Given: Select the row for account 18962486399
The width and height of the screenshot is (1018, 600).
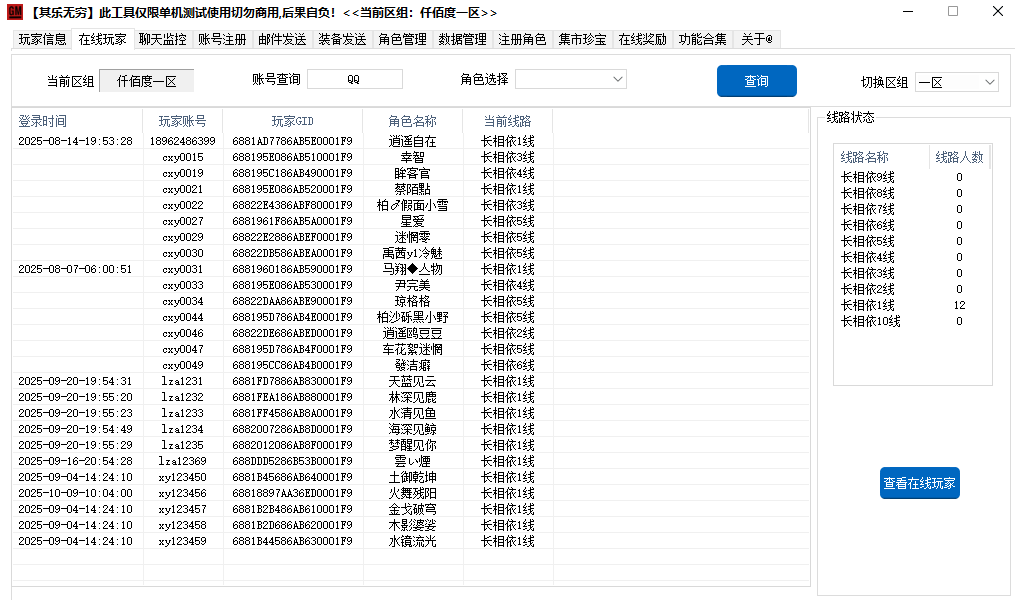Looking at the screenshot, I should [182, 141].
